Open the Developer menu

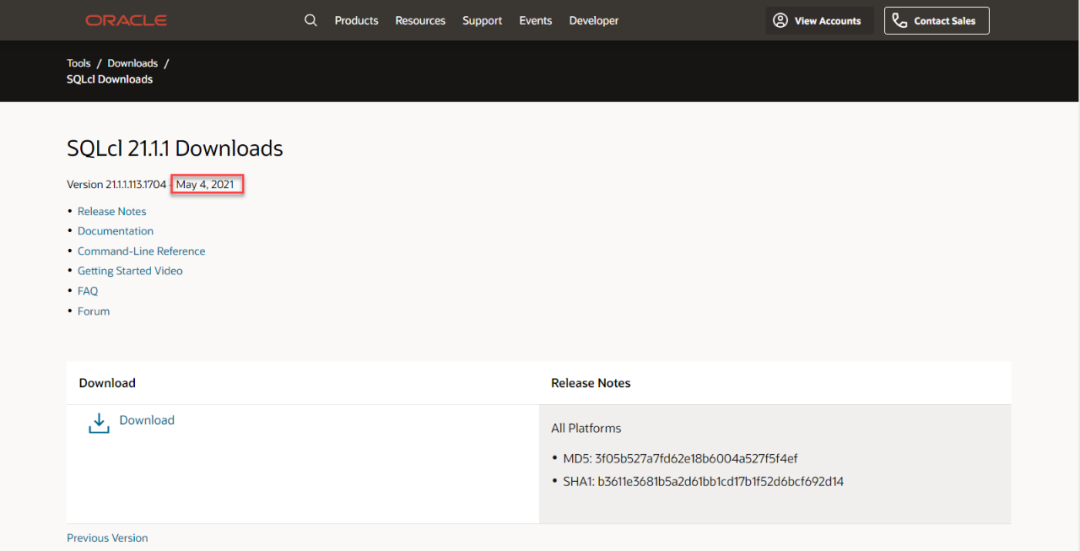(x=594, y=20)
